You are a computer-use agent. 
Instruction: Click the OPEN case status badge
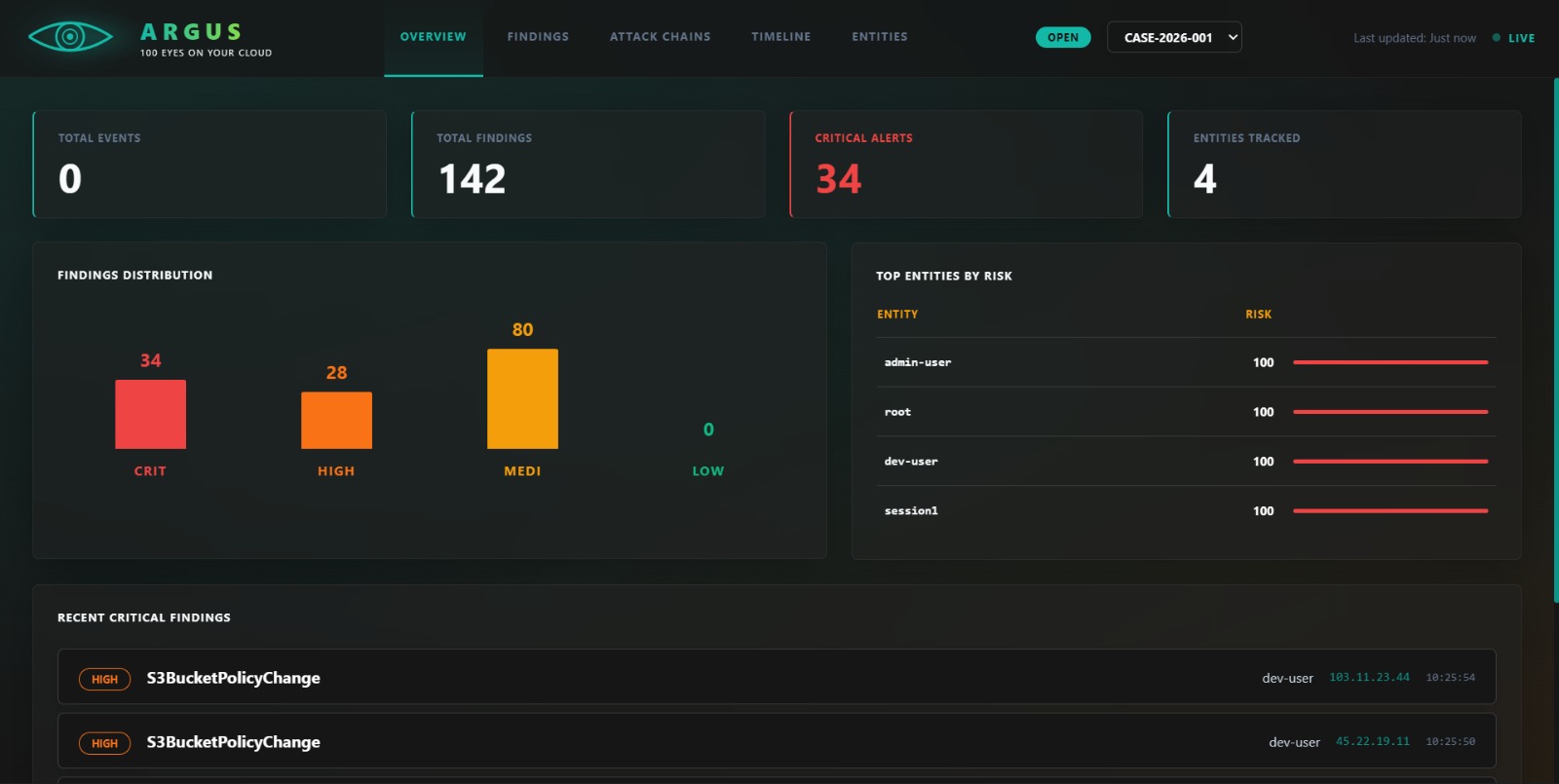point(1063,37)
